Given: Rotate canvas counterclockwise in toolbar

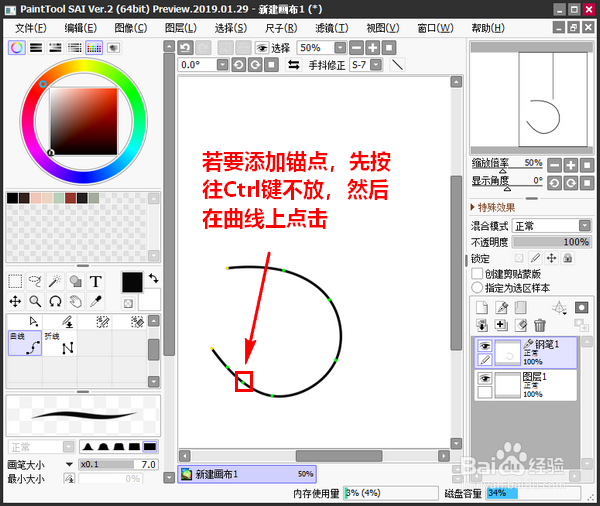Looking at the screenshot, I should (x=238, y=65).
